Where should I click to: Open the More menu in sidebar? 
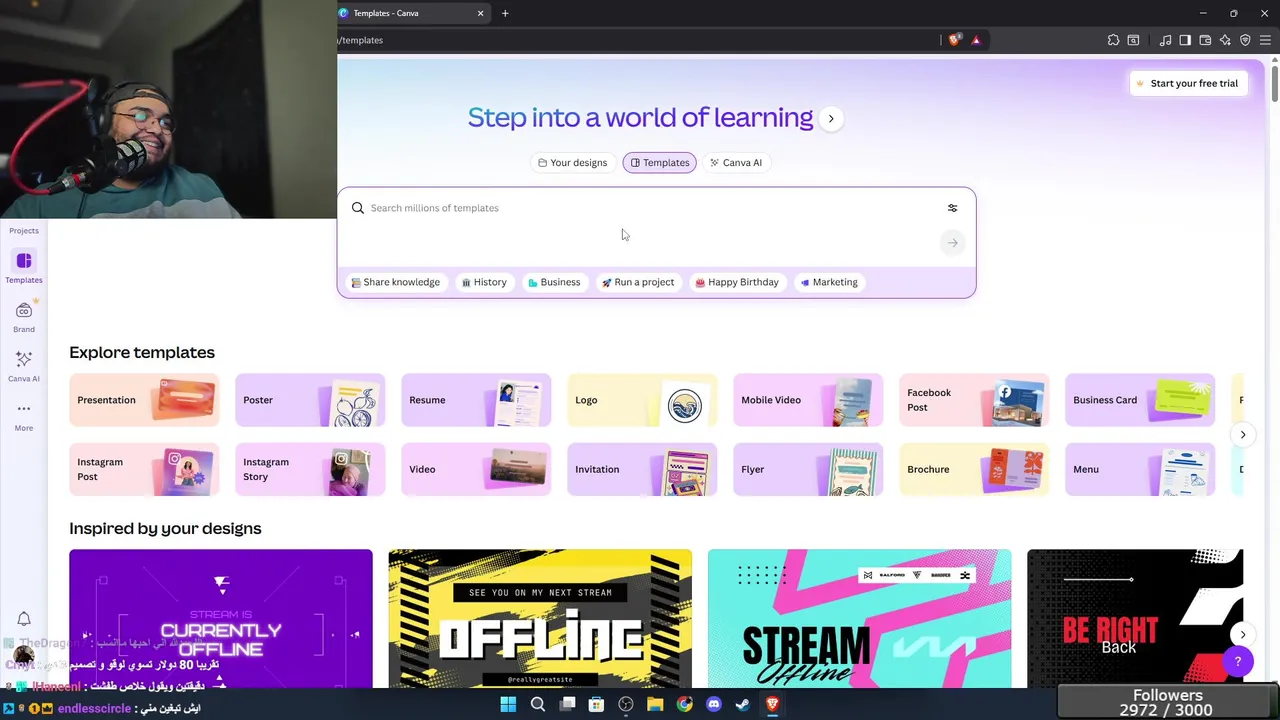pos(24,415)
